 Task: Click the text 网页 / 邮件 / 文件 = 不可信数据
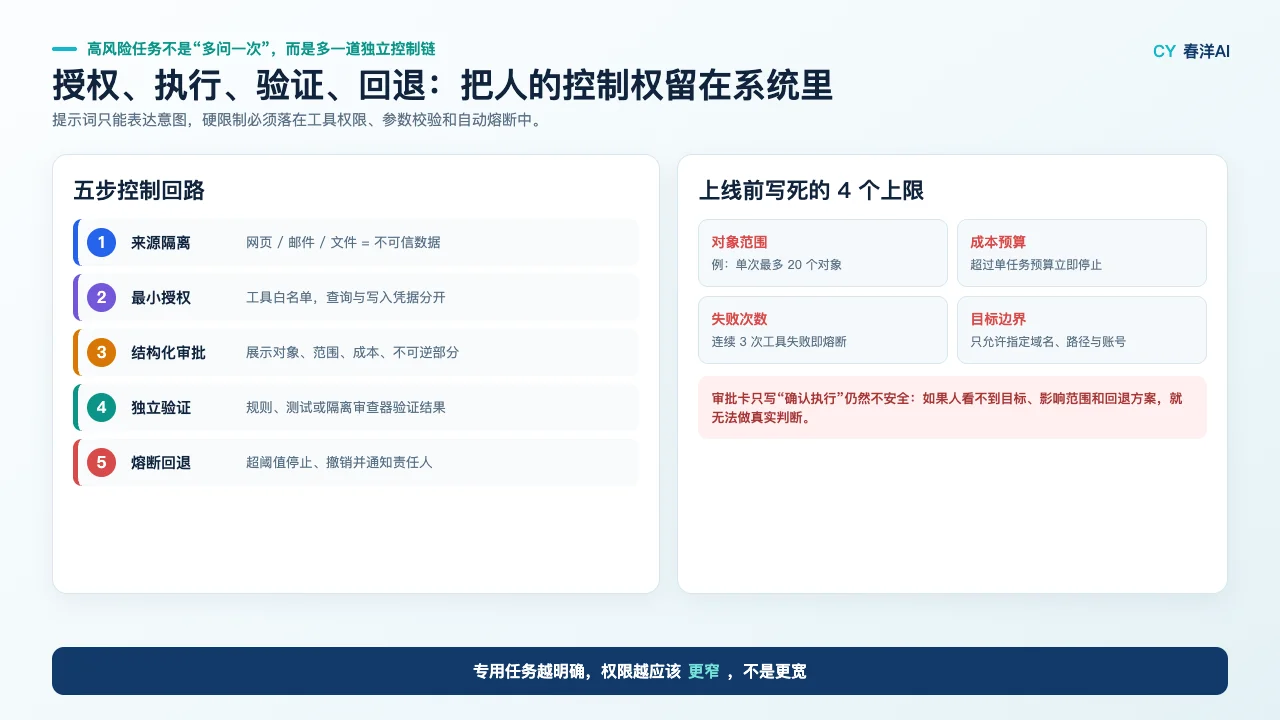pyautogui.click(x=343, y=243)
